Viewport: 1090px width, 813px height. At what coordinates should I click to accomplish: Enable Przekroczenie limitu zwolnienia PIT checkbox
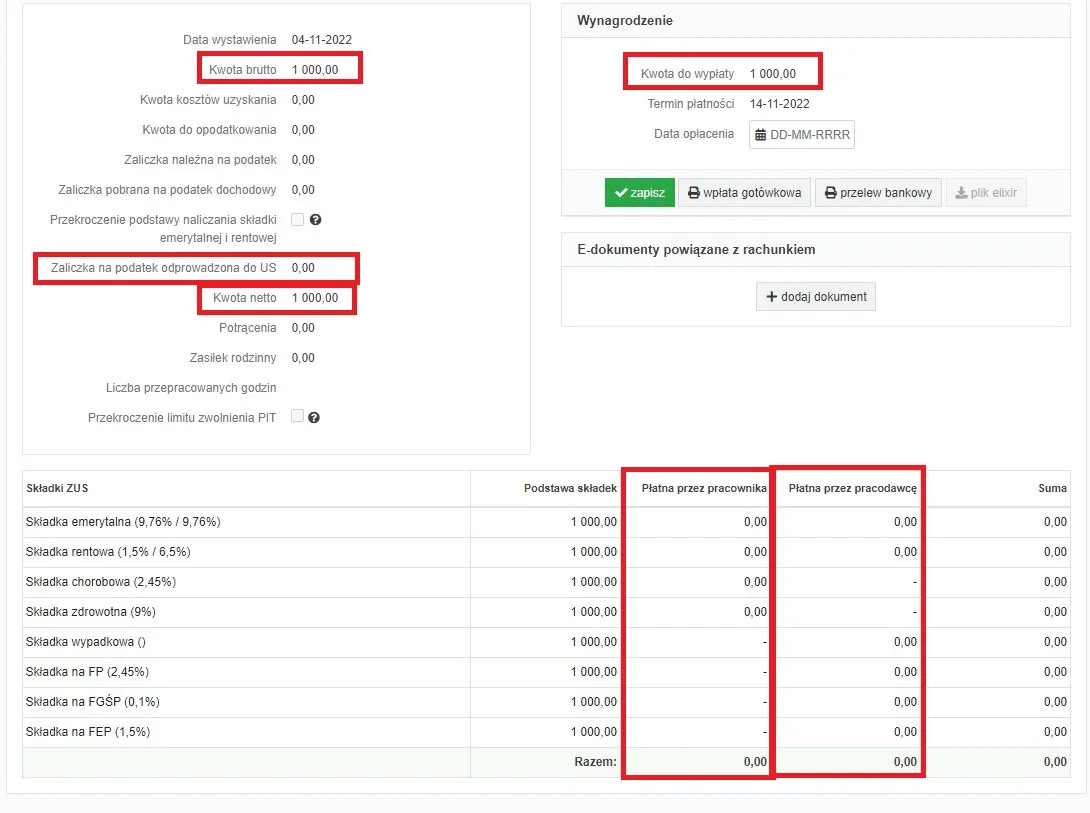pos(297,416)
